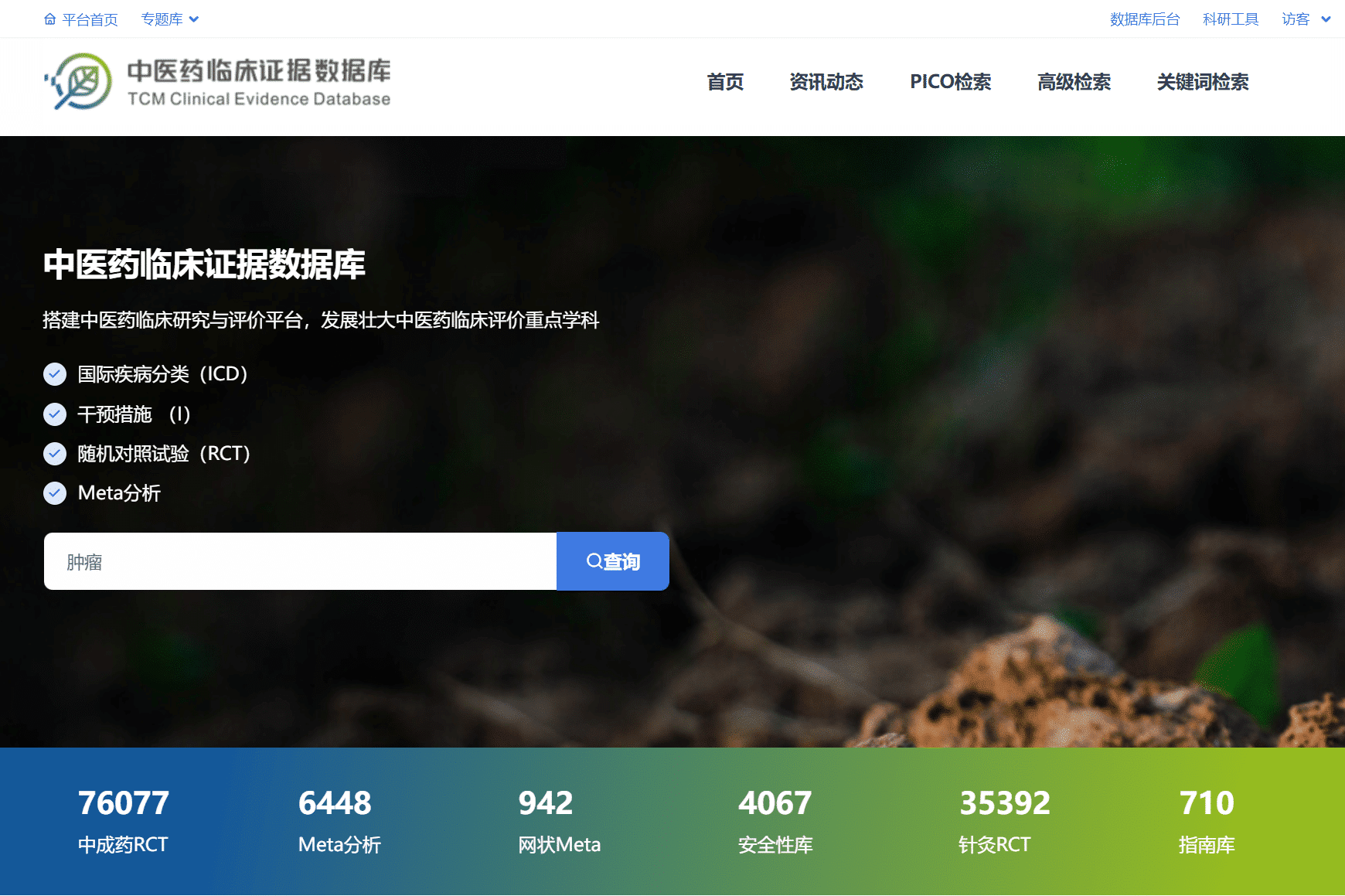
Task: Open the 平台首页 link
Action: click(x=90, y=19)
